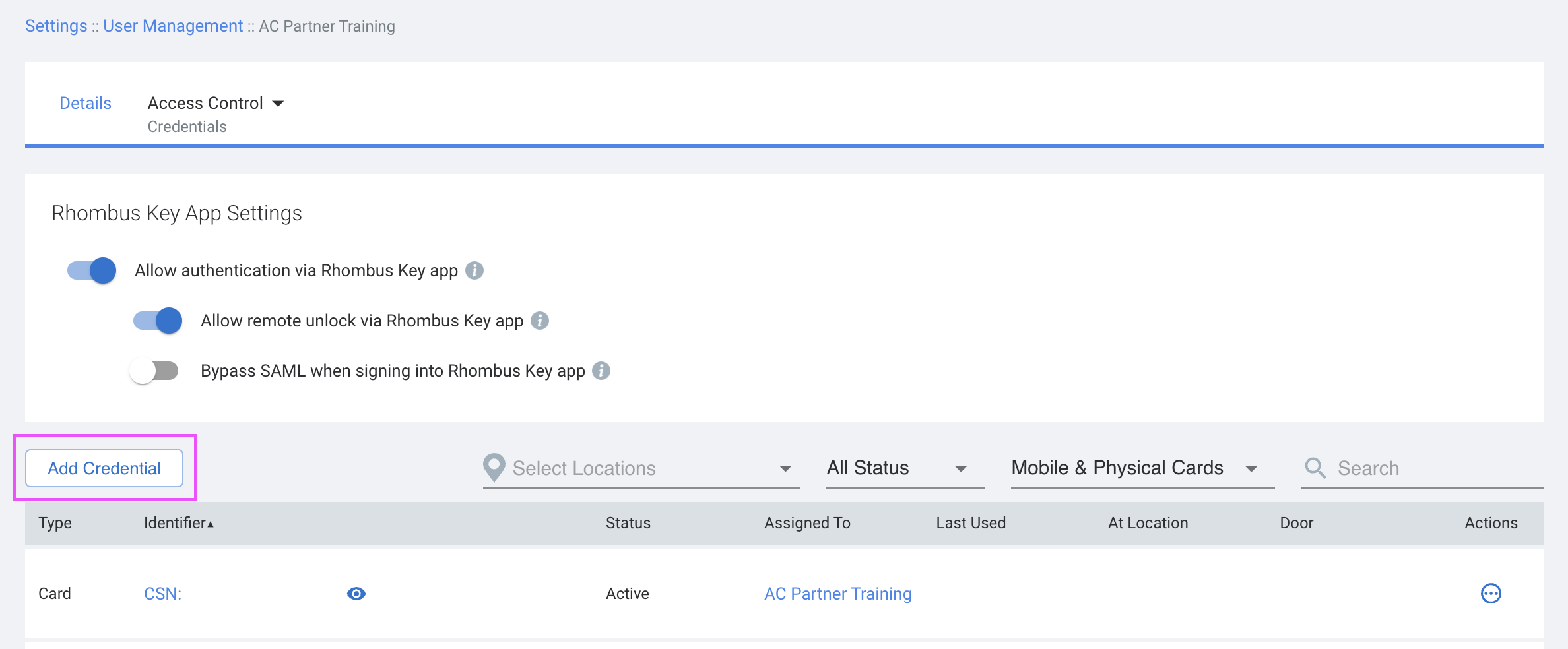The height and width of the screenshot is (649, 1568).
Task: Select Credentials under Access Control
Action: [187, 126]
